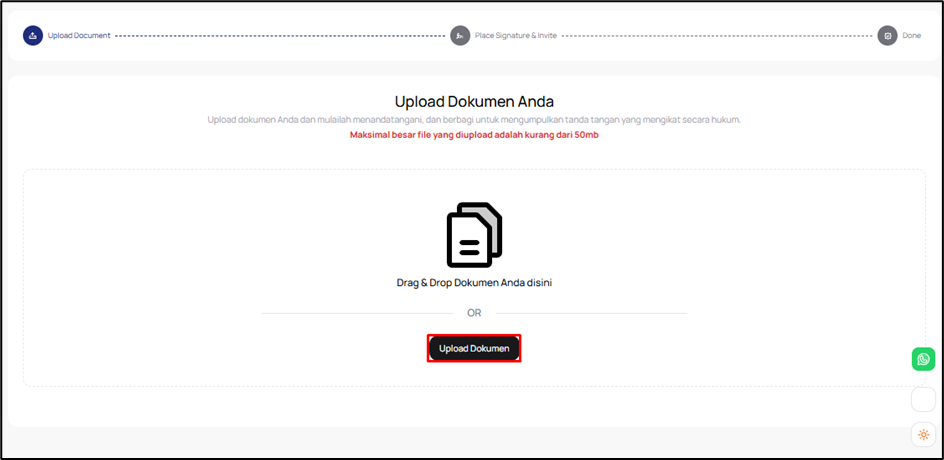Click the Place Signature step circle icon
The height and width of the screenshot is (460, 944).
[x=460, y=36]
